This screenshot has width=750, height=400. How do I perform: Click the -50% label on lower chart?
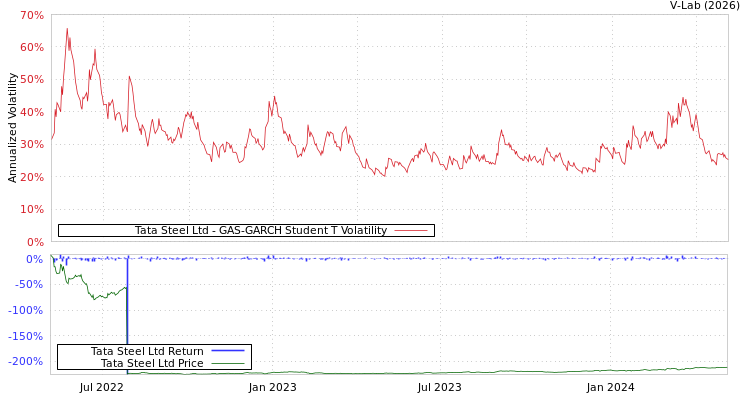pos(27,285)
